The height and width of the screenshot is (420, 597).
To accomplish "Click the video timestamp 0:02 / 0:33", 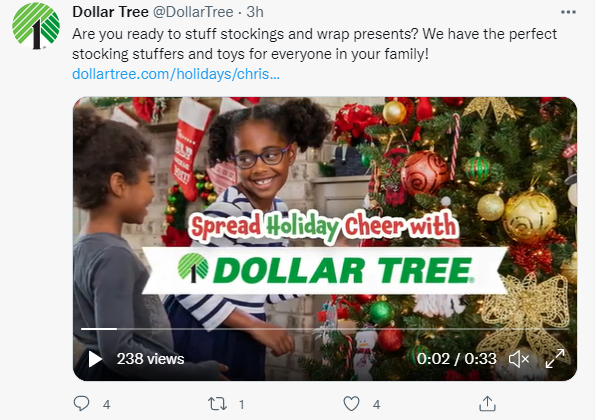I will coord(457,359).
